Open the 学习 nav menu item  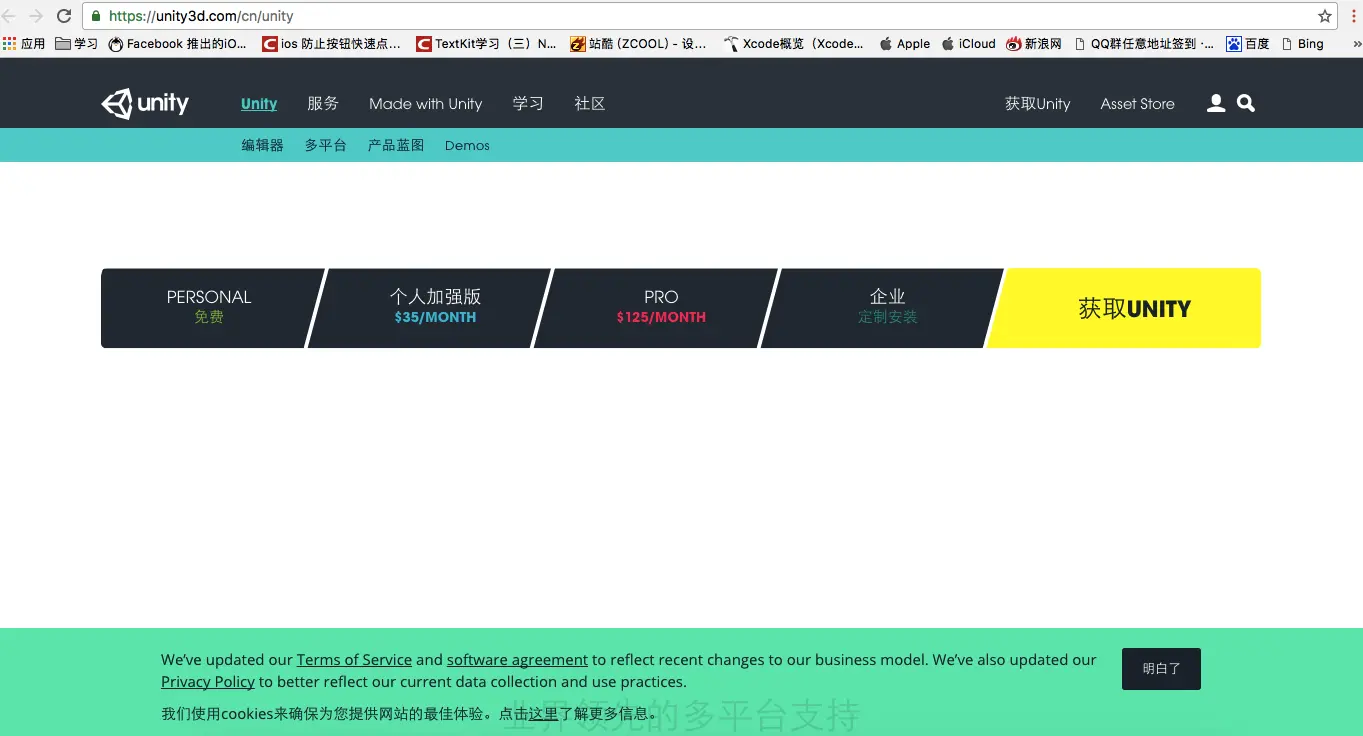(528, 103)
